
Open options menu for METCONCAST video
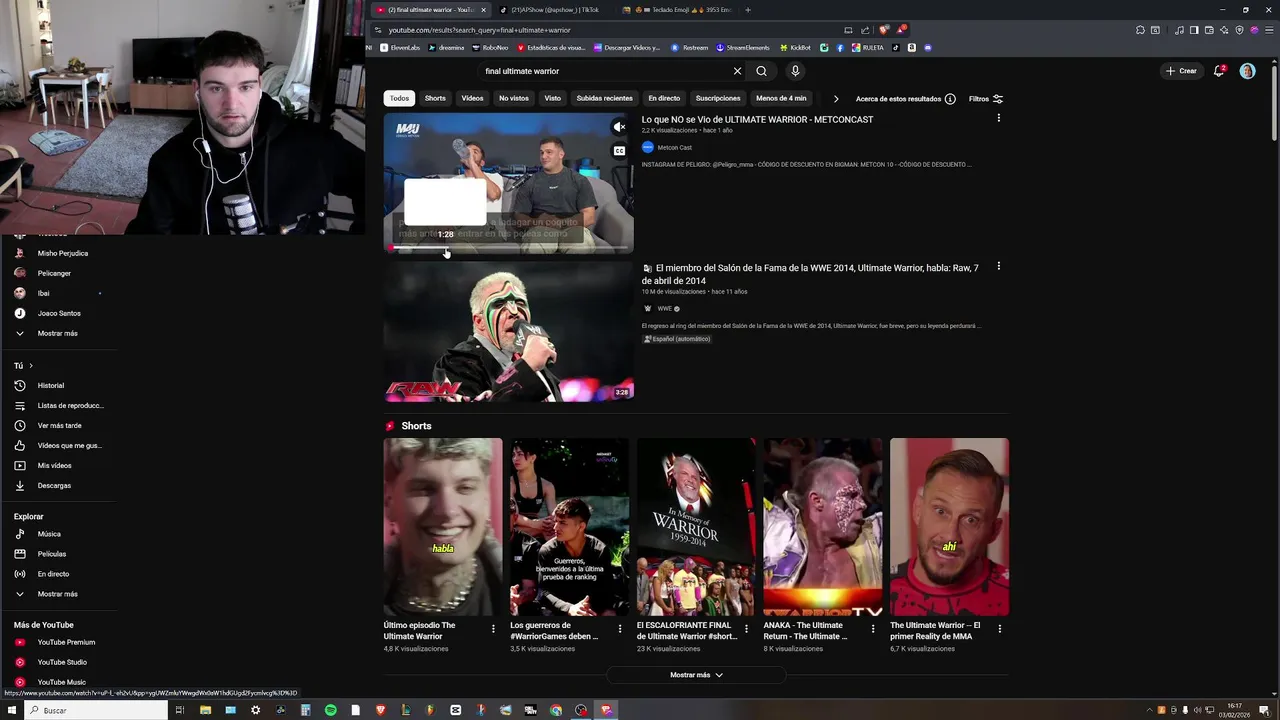pos(998,119)
